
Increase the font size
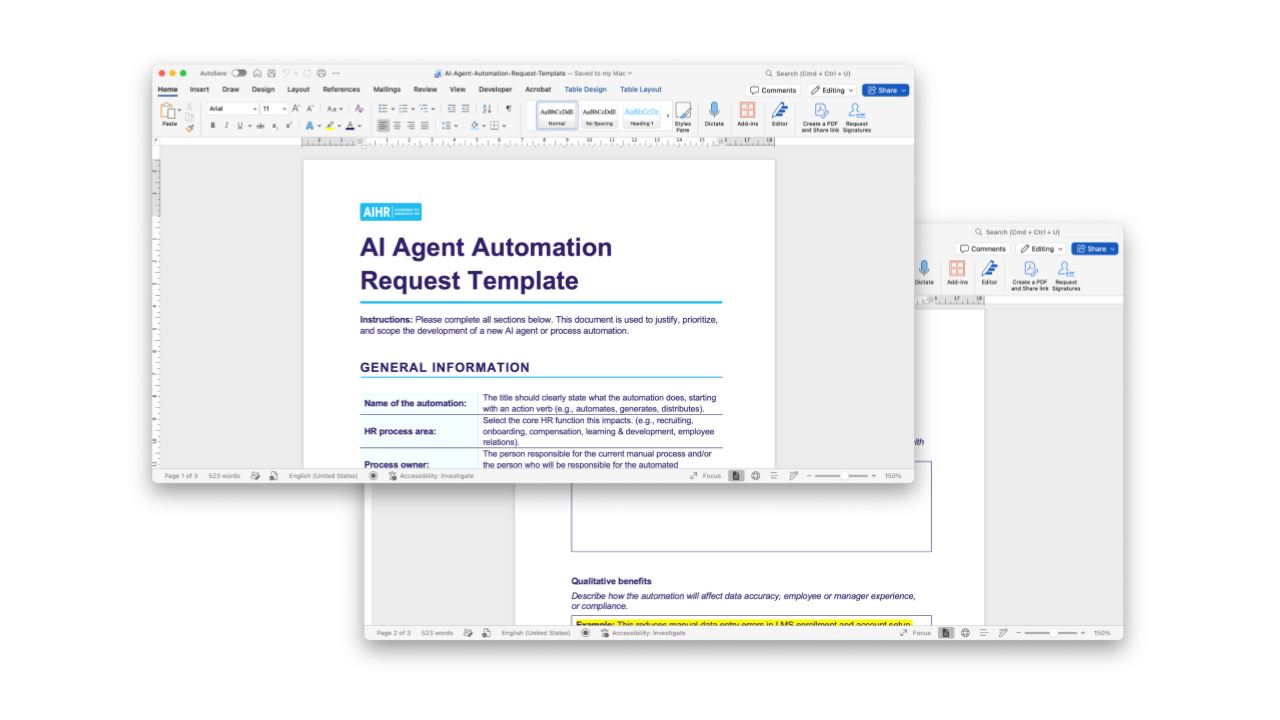tap(296, 108)
